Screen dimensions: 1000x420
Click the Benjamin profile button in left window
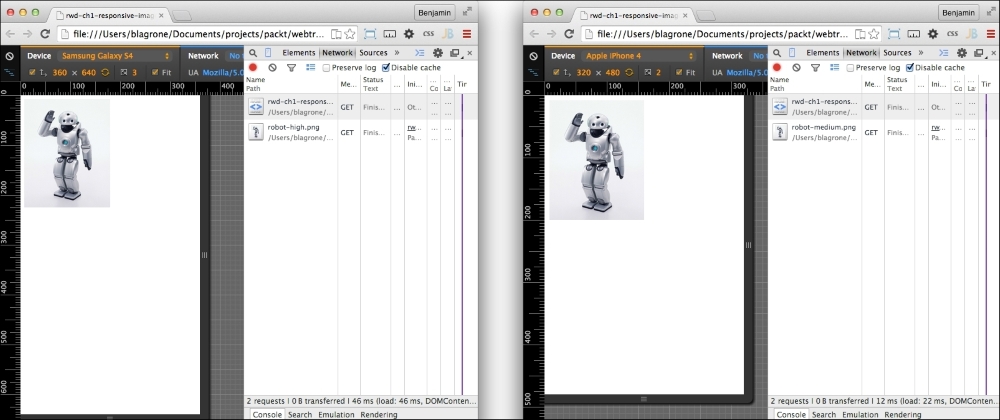click(435, 12)
